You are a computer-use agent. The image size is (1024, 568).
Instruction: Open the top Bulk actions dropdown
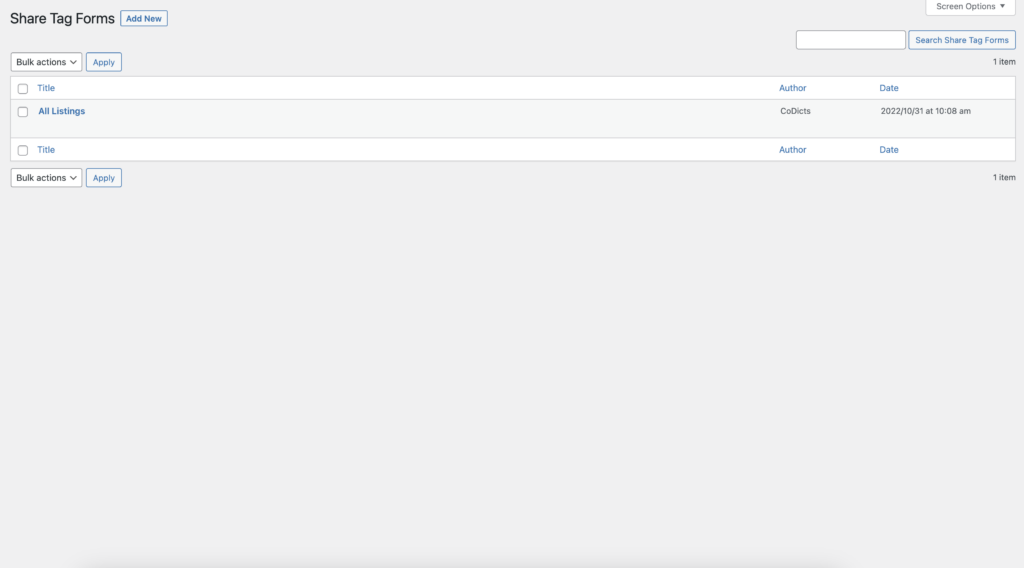46,62
